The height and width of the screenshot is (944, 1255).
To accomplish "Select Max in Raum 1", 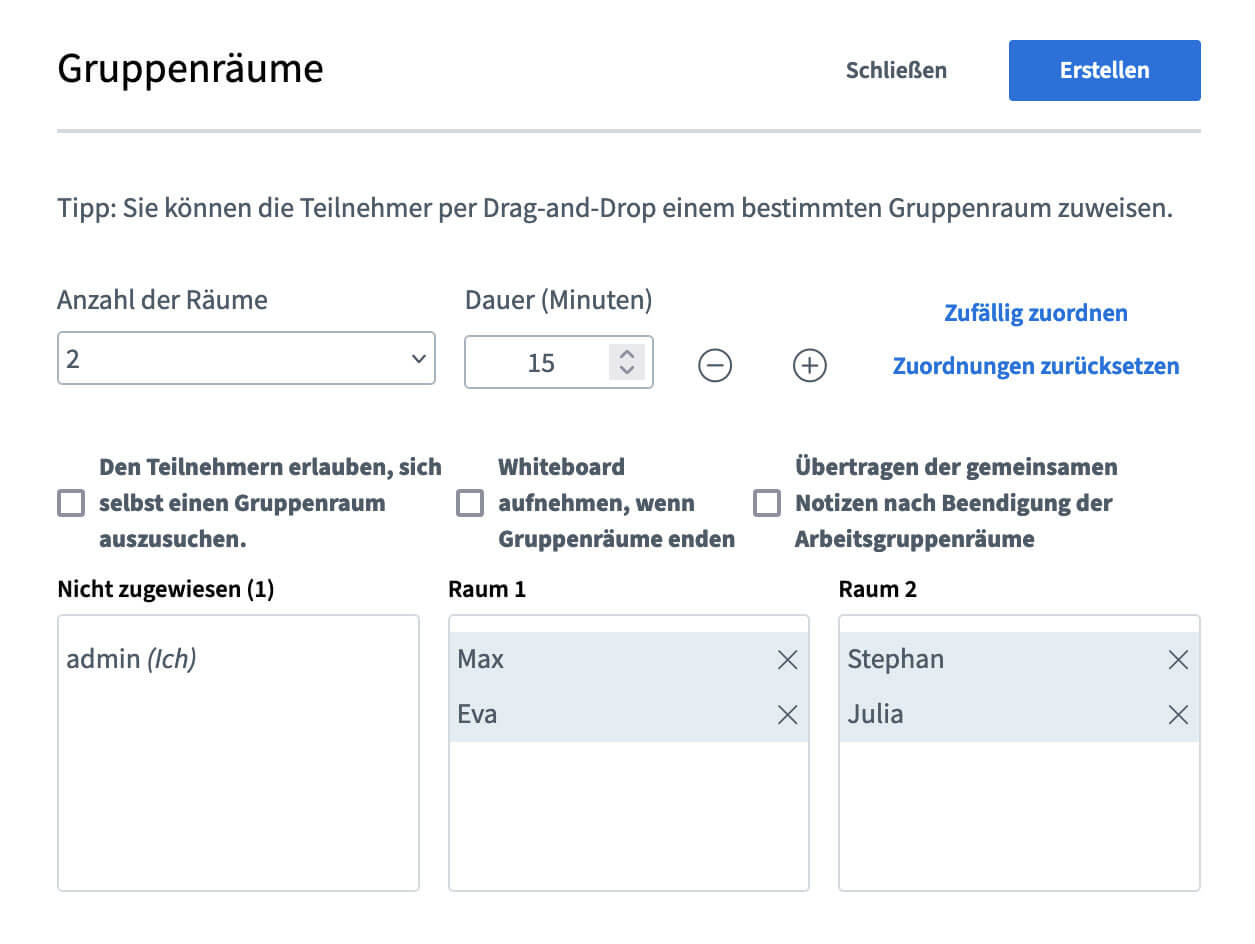I will tap(629, 660).
